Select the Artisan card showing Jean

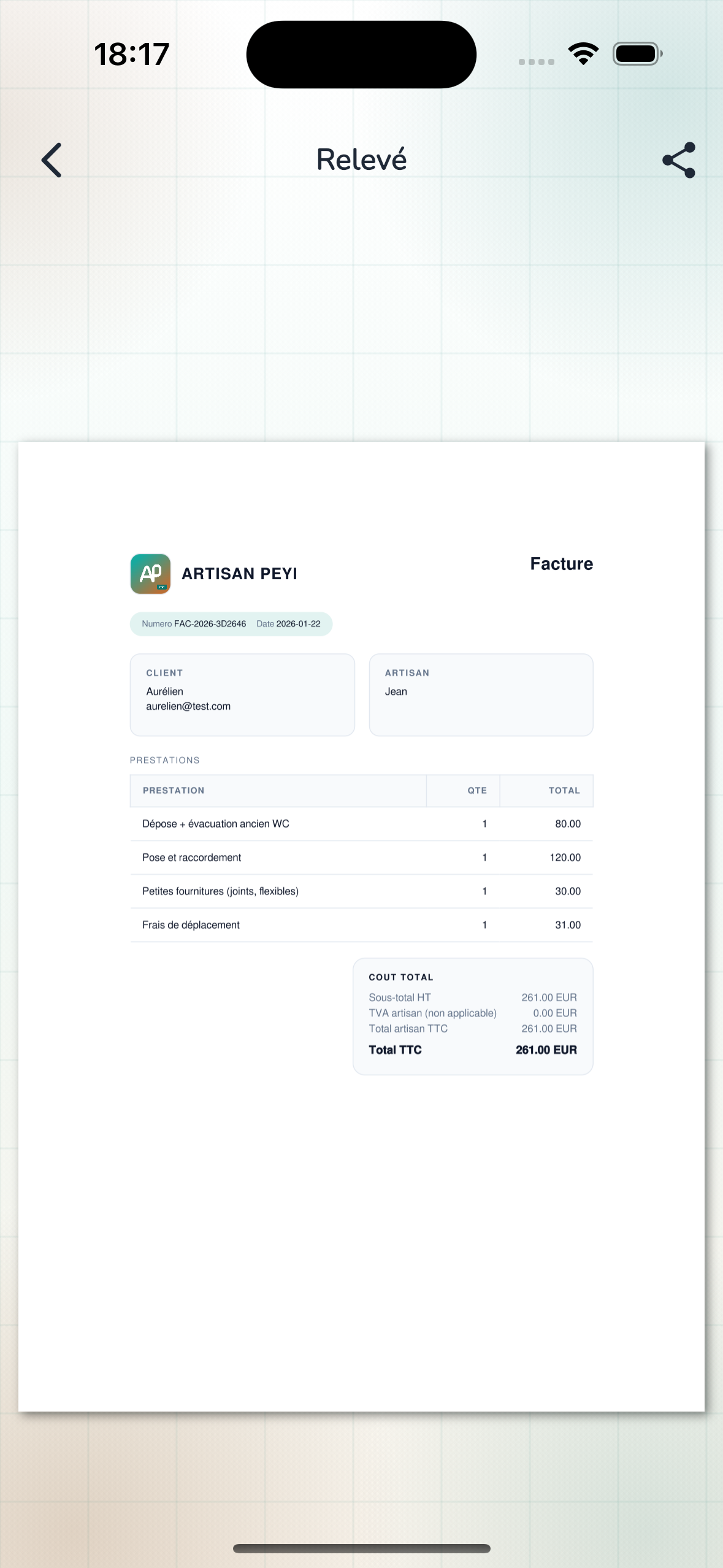click(x=481, y=694)
